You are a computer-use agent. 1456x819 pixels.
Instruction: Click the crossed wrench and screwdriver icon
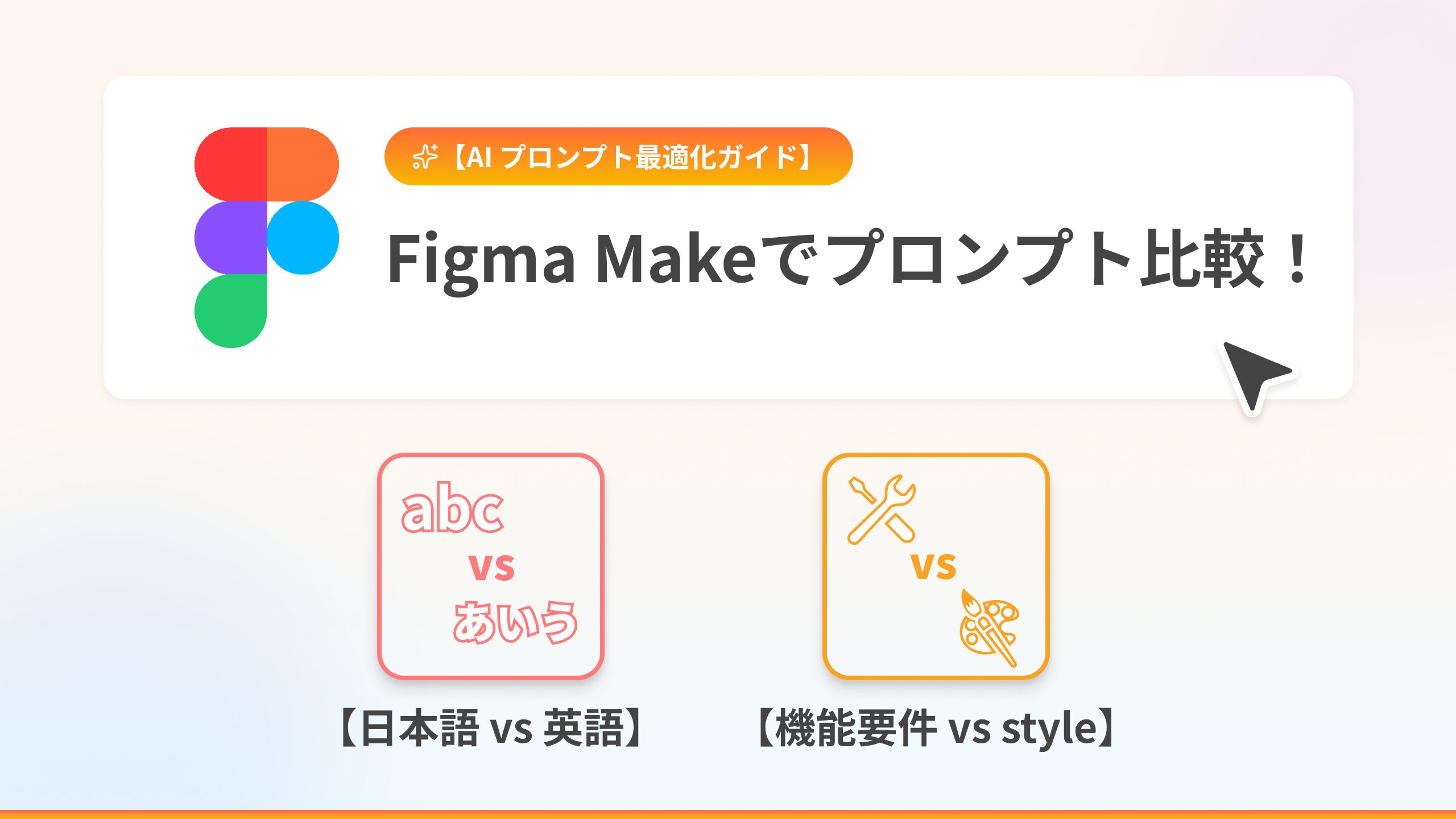click(881, 509)
